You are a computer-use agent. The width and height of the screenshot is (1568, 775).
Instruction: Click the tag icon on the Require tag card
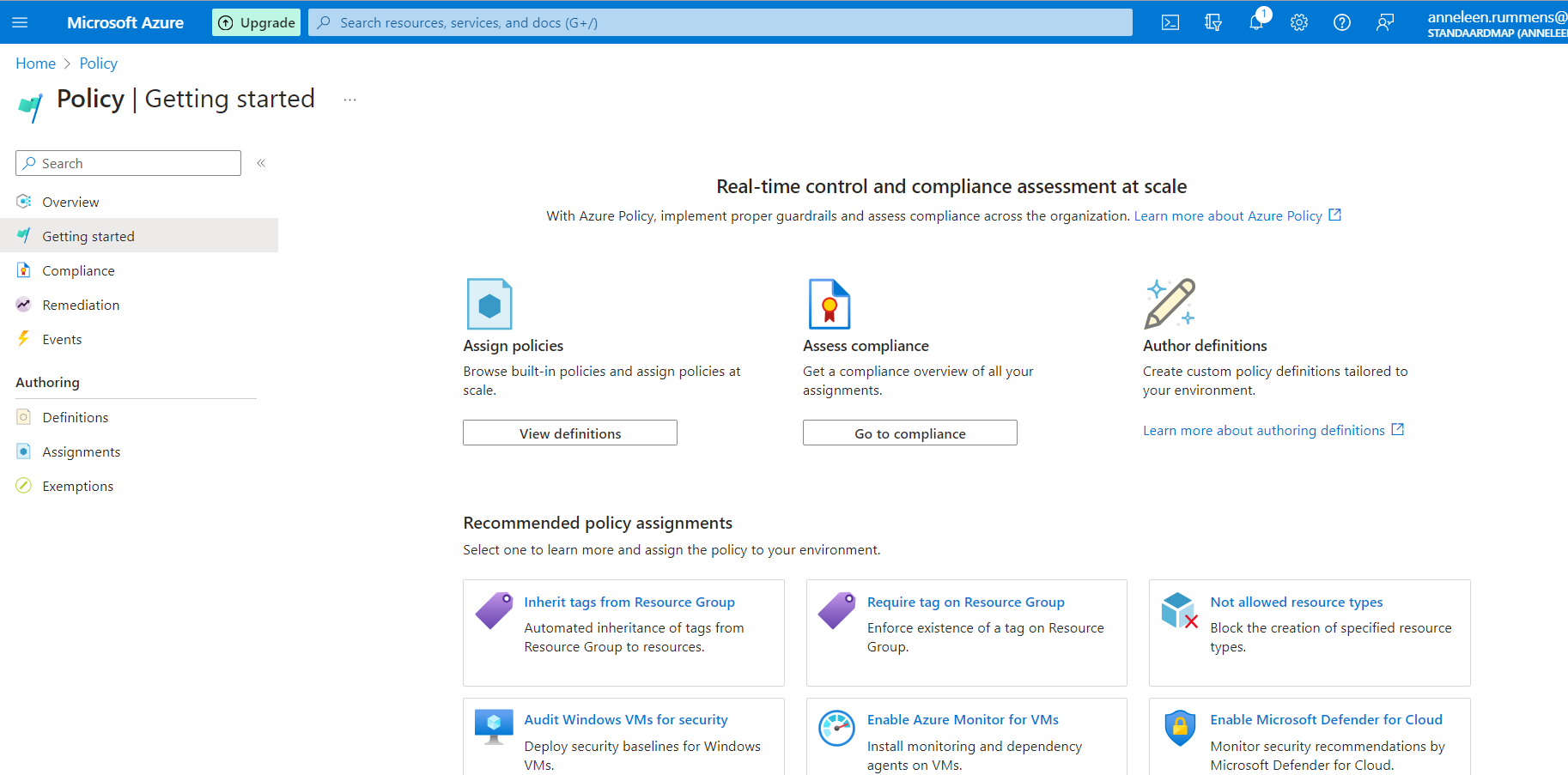837,610
